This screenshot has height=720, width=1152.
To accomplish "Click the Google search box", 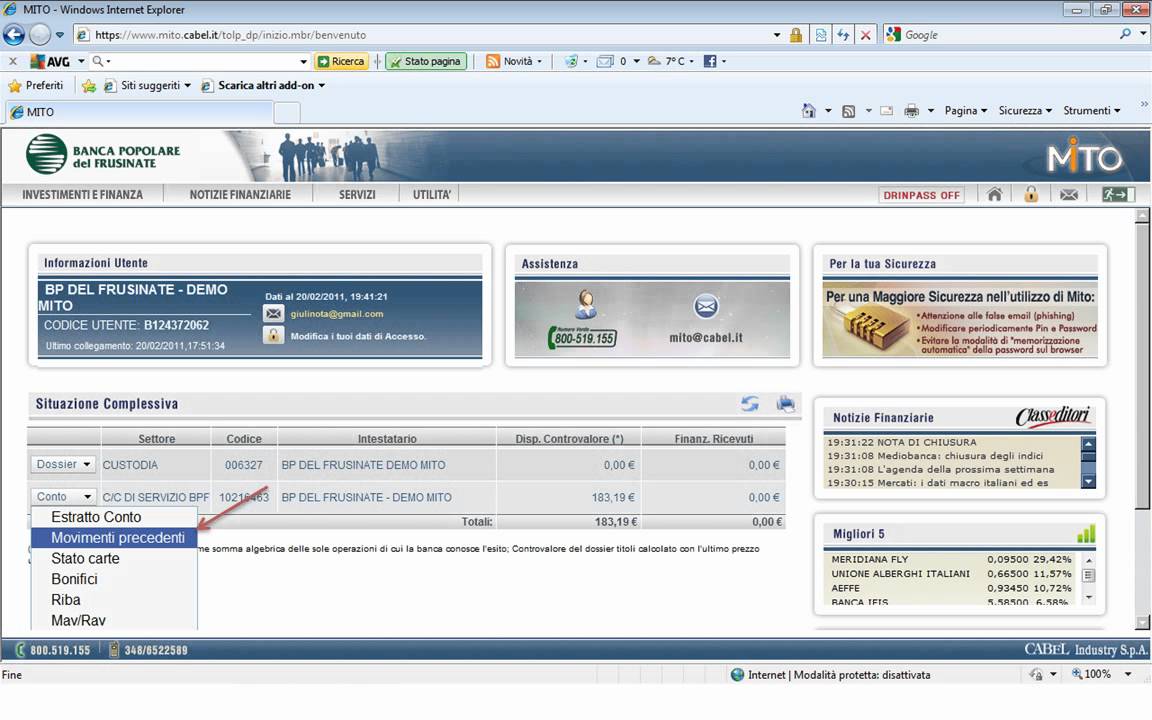I will 1007,35.
